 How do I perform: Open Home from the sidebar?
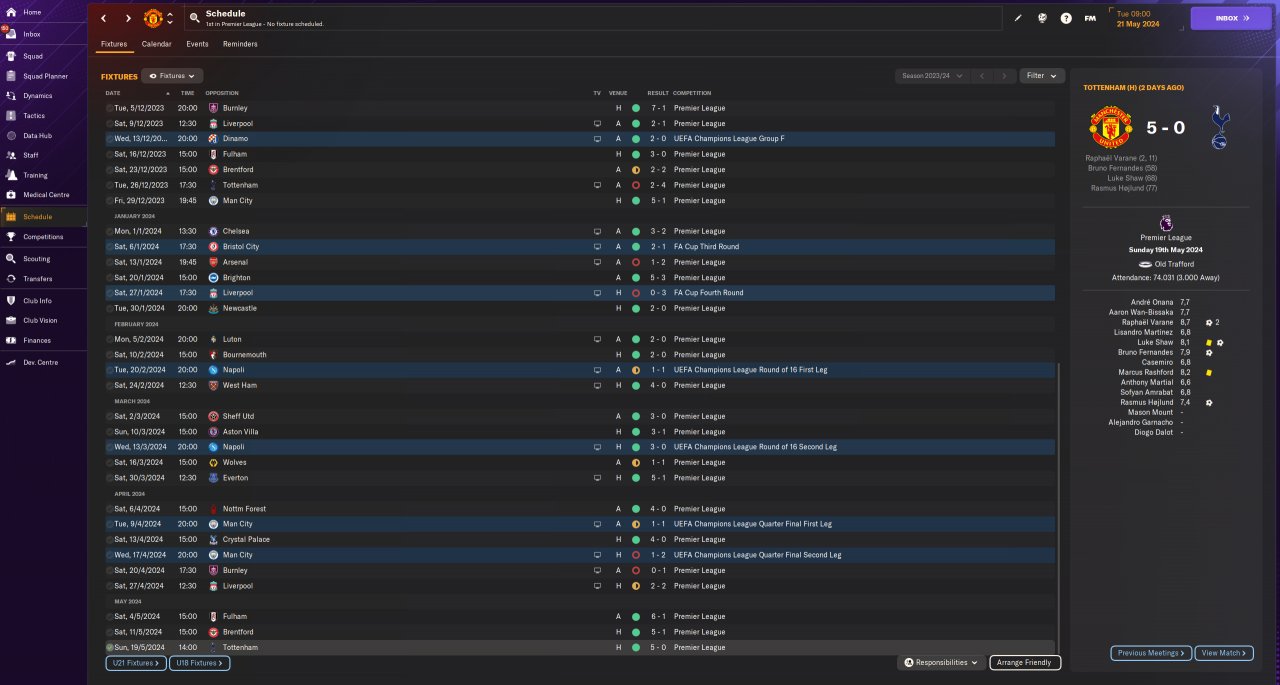coord(32,12)
